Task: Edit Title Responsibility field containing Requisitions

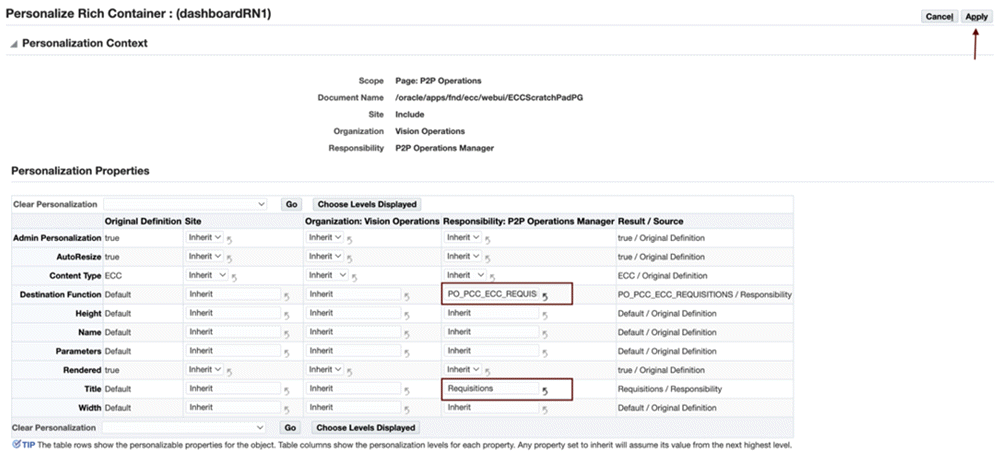Action: pos(491,388)
